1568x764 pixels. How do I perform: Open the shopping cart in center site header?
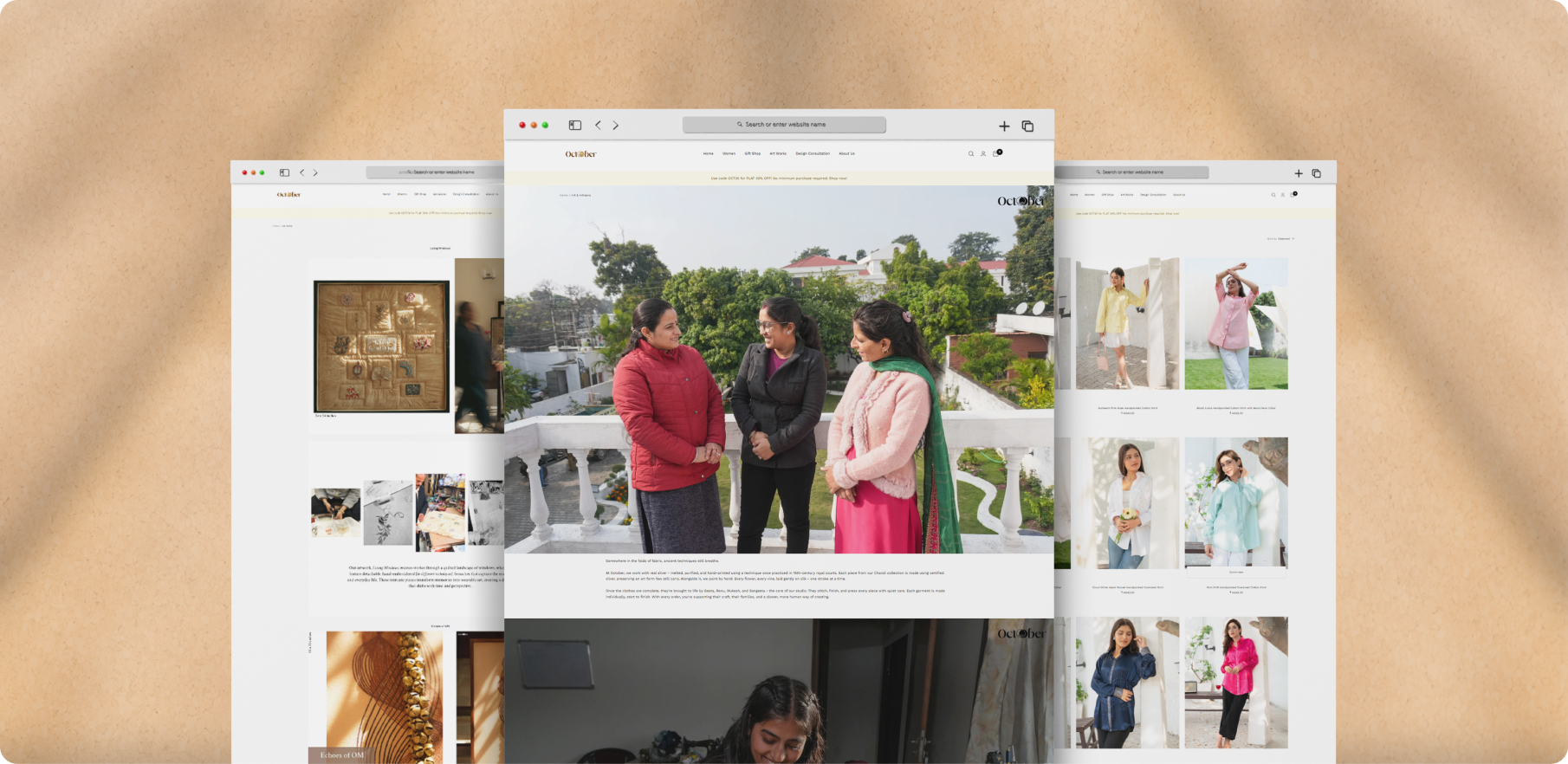(996, 154)
